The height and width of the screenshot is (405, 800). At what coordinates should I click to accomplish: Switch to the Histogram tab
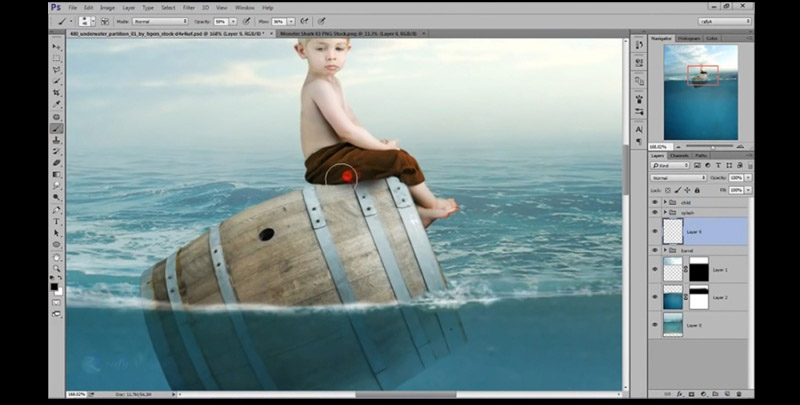click(689, 38)
